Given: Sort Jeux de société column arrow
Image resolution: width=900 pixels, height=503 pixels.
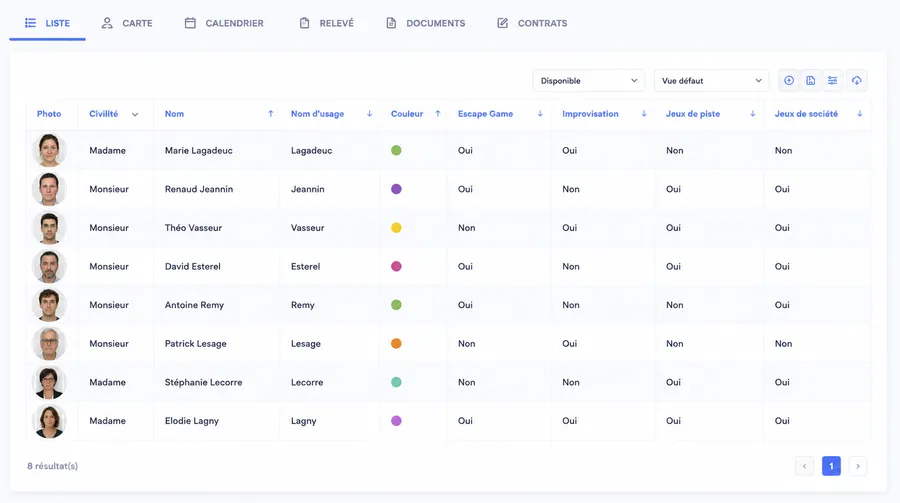Looking at the screenshot, I should (x=860, y=114).
